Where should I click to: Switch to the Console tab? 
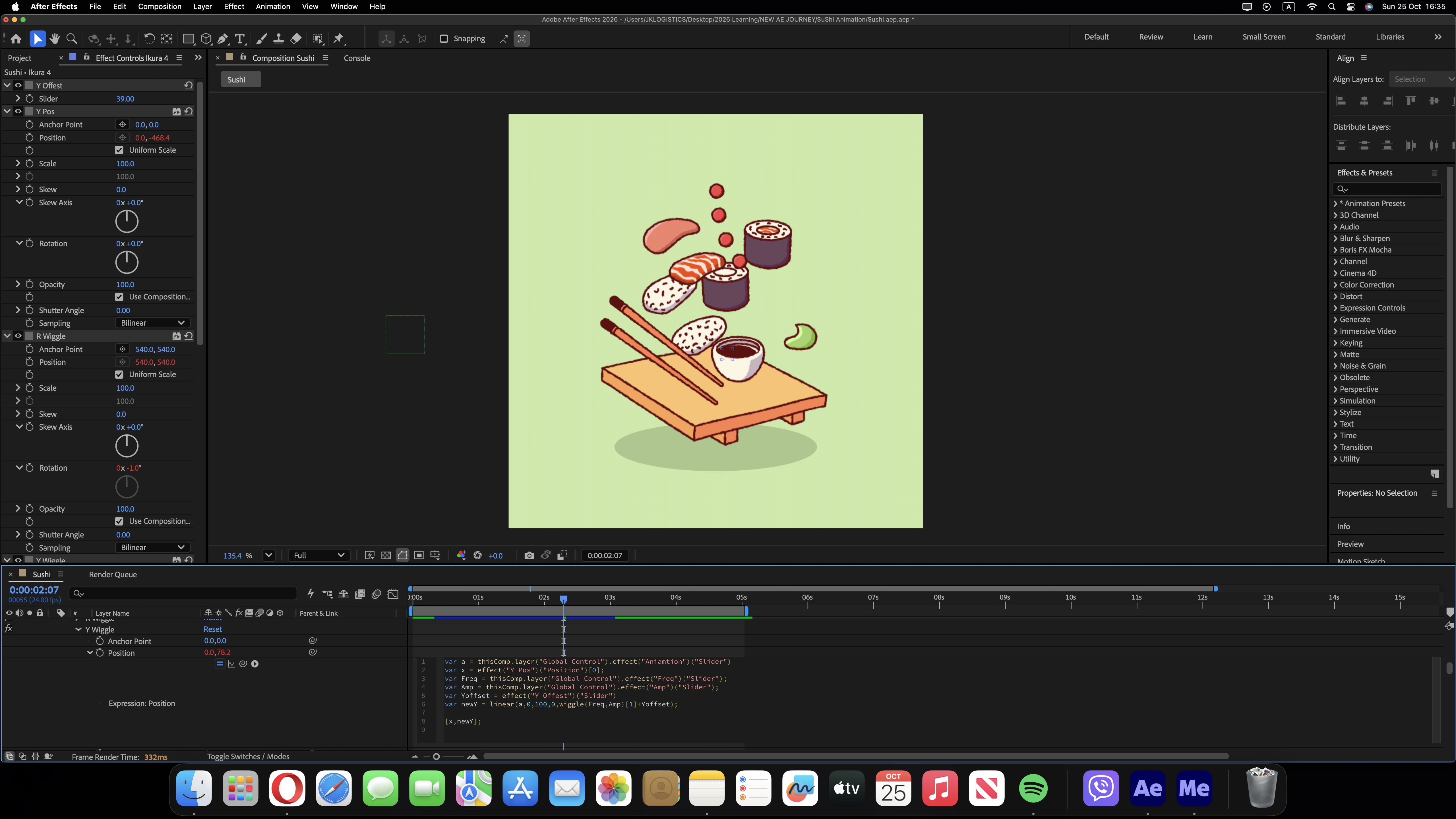(x=357, y=58)
